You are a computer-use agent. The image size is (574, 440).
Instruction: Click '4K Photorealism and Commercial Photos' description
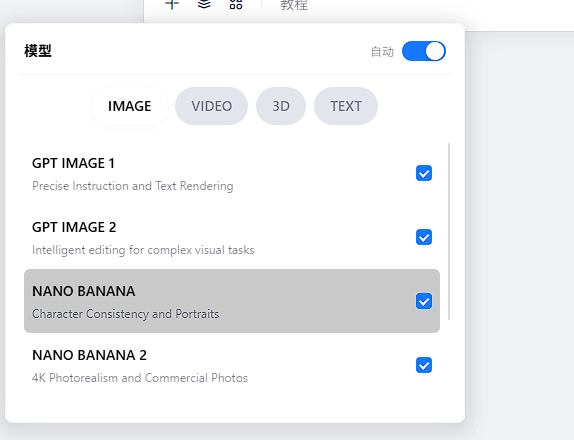[x=140, y=378]
